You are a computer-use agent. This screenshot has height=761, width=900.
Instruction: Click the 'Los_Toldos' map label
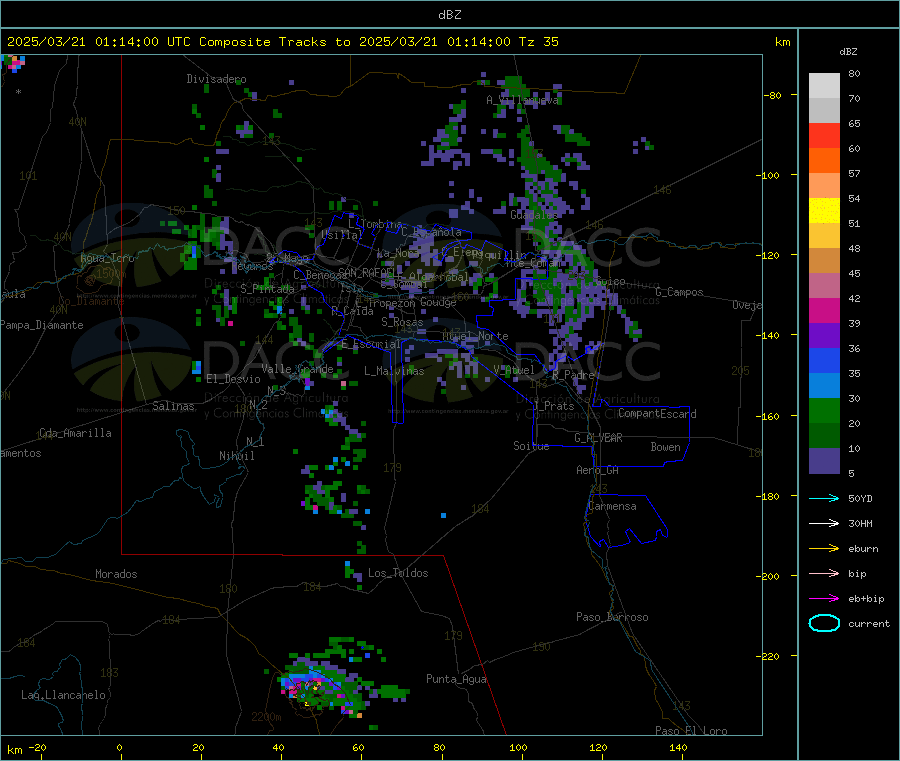pyautogui.click(x=398, y=573)
